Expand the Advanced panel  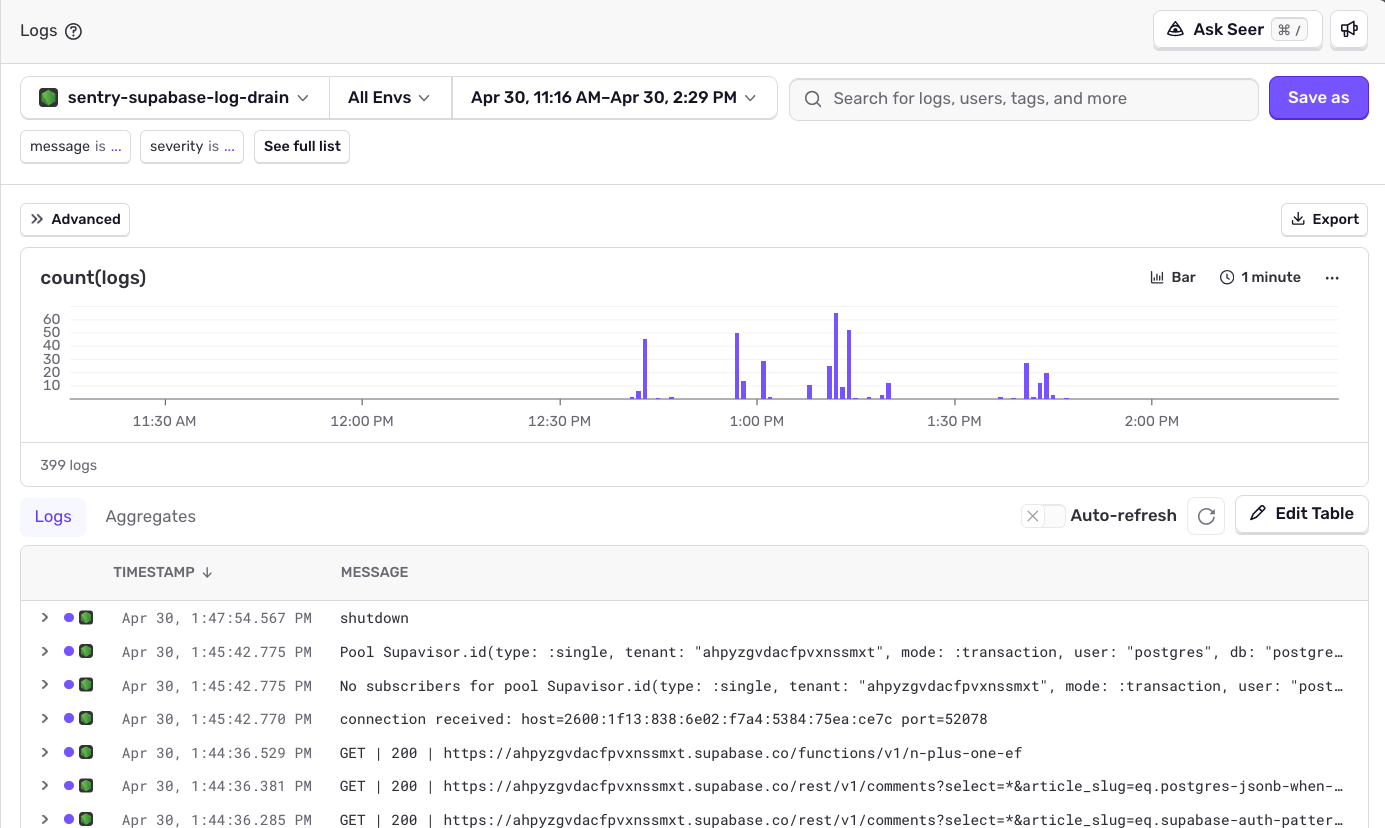point(75,219)
